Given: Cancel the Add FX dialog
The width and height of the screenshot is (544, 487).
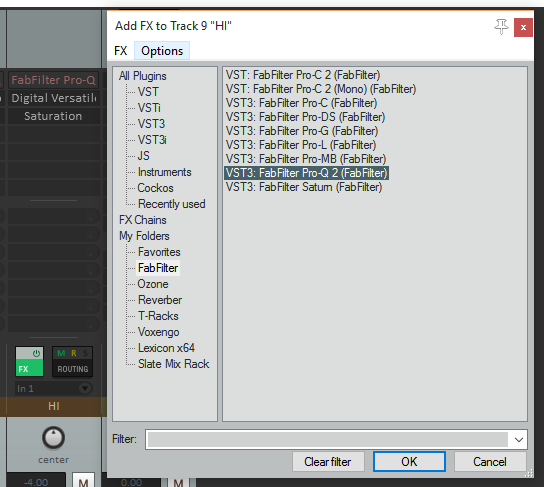Looking at the screenshot, I should click(490, 462).
